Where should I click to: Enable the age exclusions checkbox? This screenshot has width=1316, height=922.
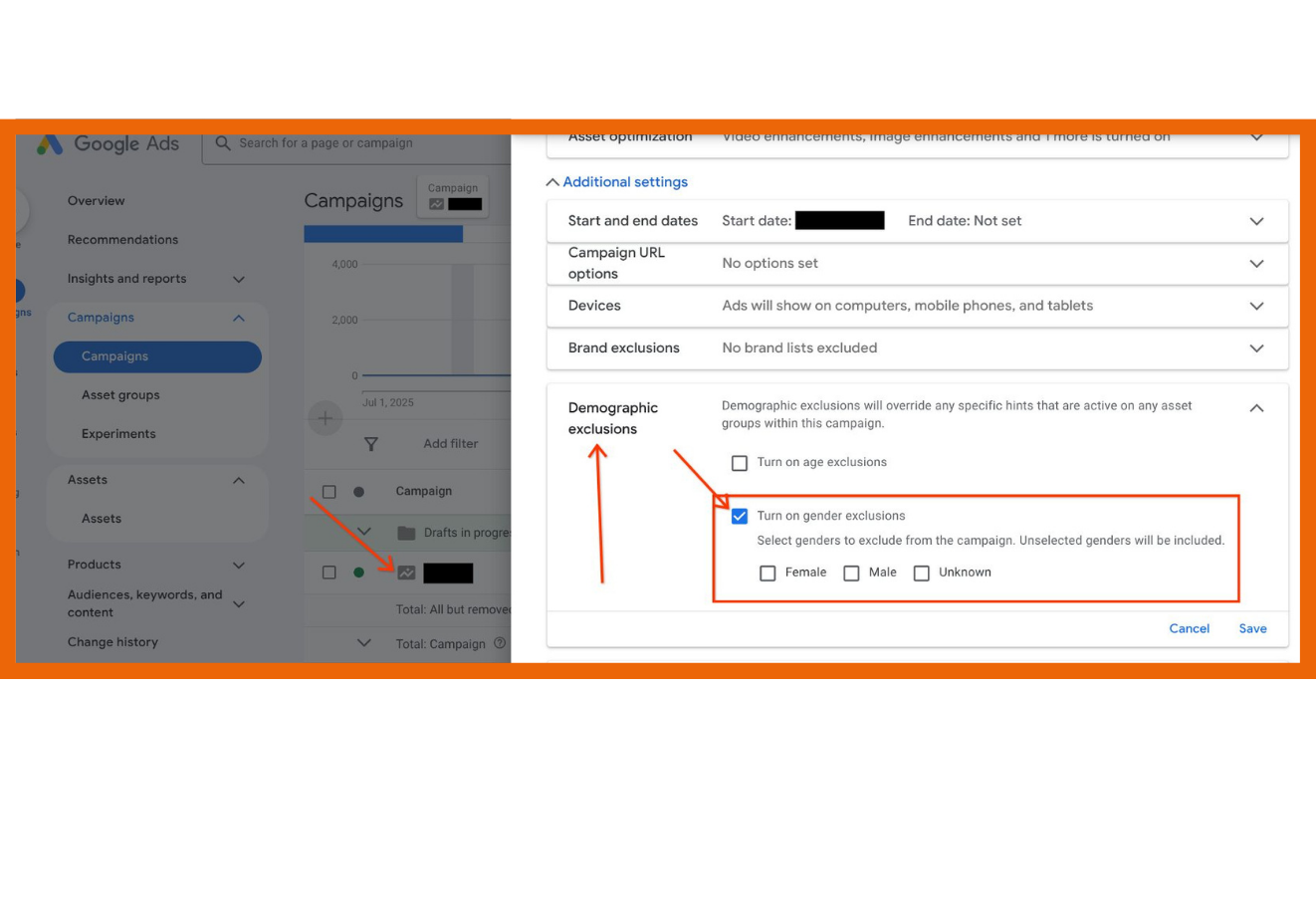(x=740, y=463)
